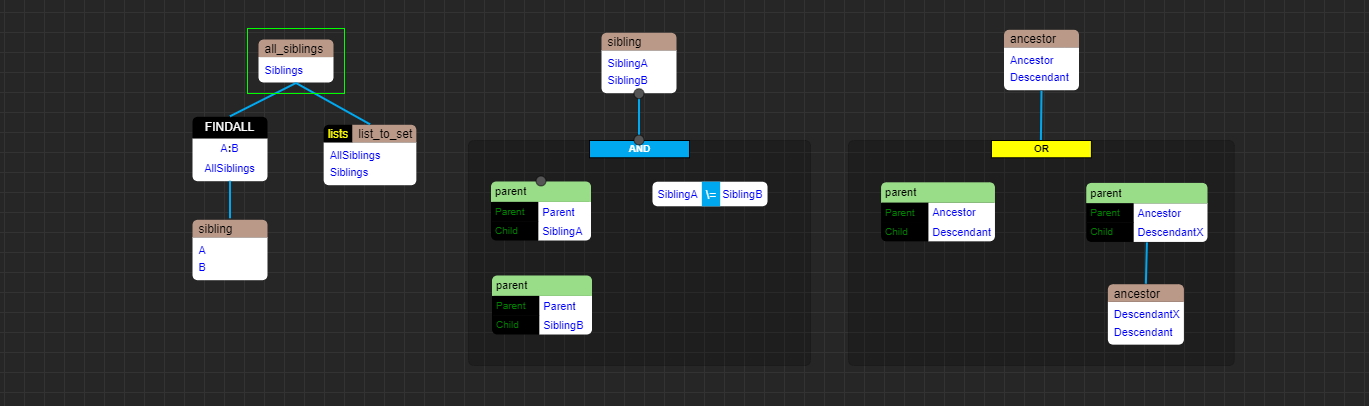The width and height of the screenshot is (1369, 406).
Task: Select the DescendantX argument in the parent node
Action: tap(1171, 232)
